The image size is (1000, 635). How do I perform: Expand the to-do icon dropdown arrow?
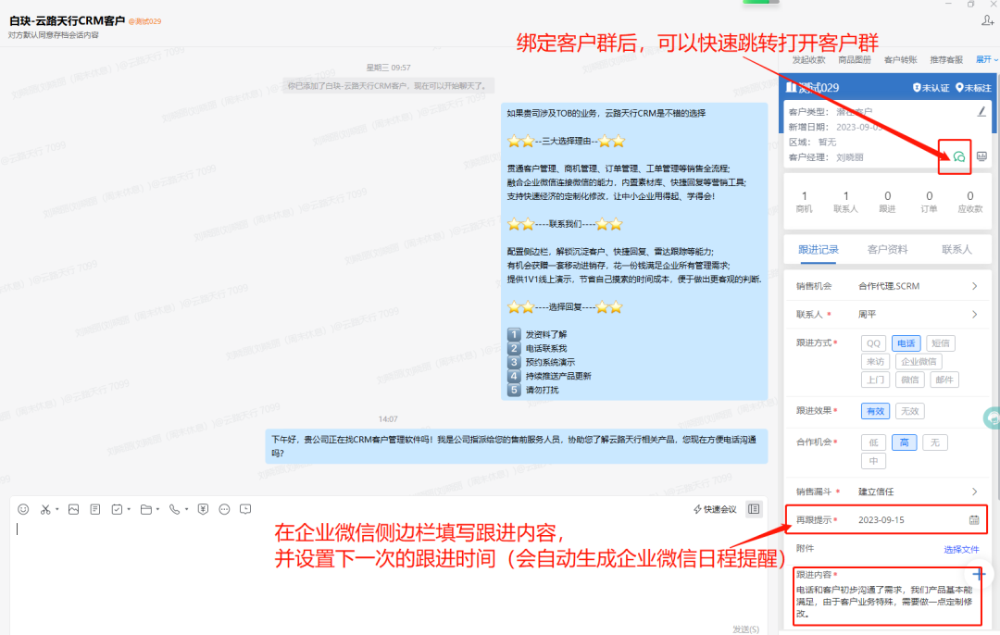(x=129, y=509)
